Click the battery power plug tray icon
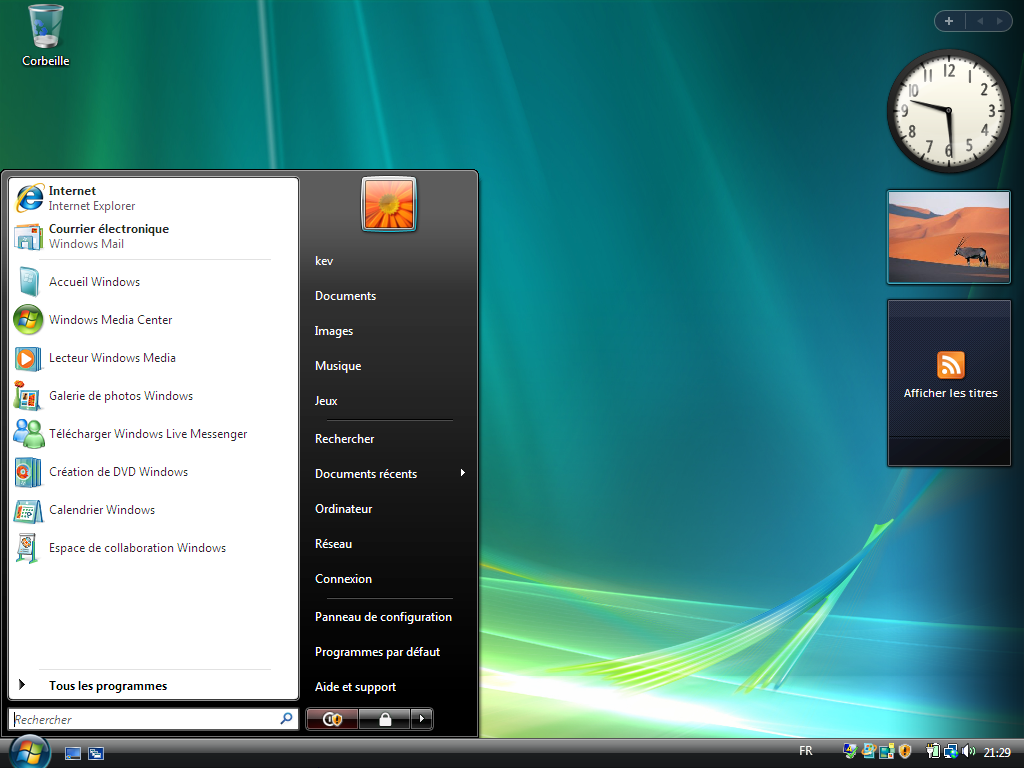The image size is (1024, 768). tap(933, 751)
